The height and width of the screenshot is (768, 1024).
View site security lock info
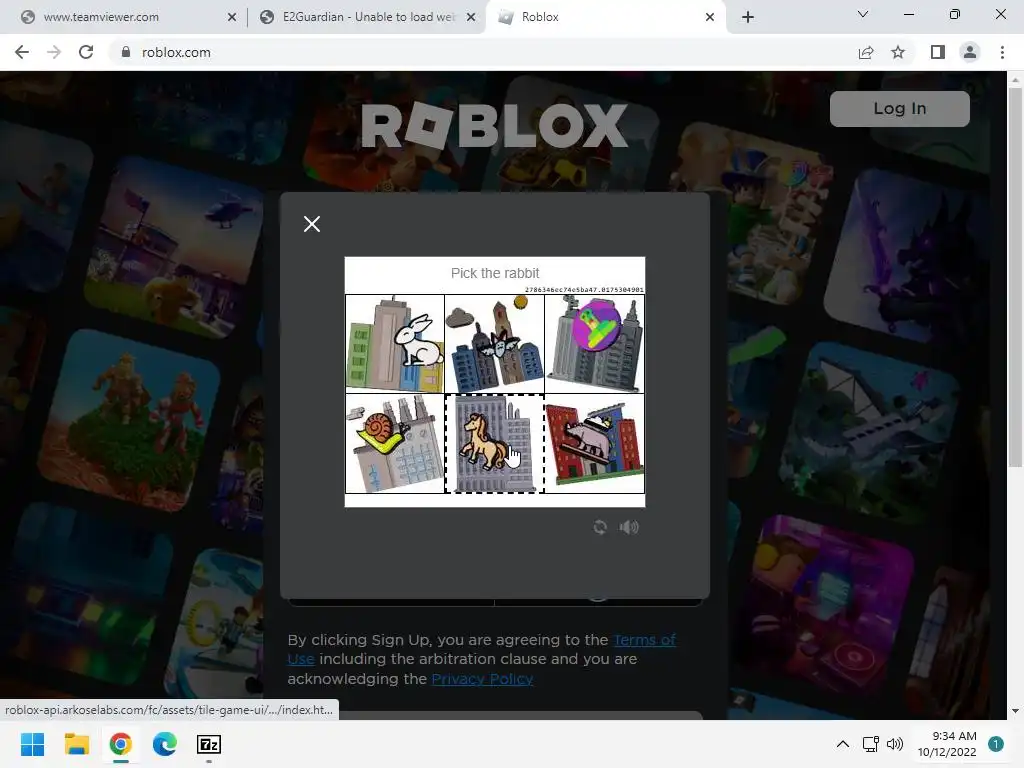point(126,52)
